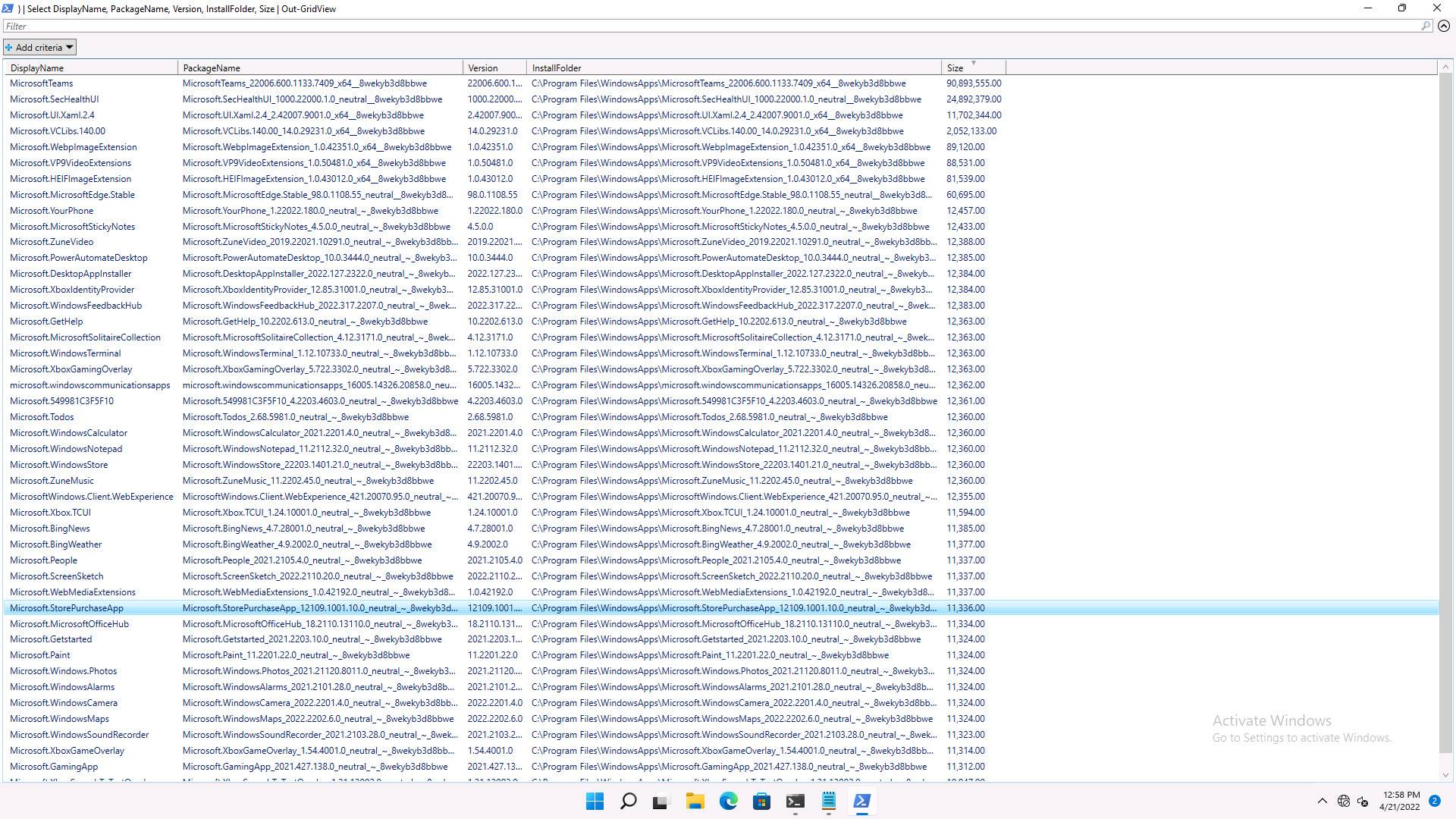Image resolution: width=1456 pixels, height=819 pixels.
Task: Expand hidden icons in the system tray
Action: coord(1322,801)
